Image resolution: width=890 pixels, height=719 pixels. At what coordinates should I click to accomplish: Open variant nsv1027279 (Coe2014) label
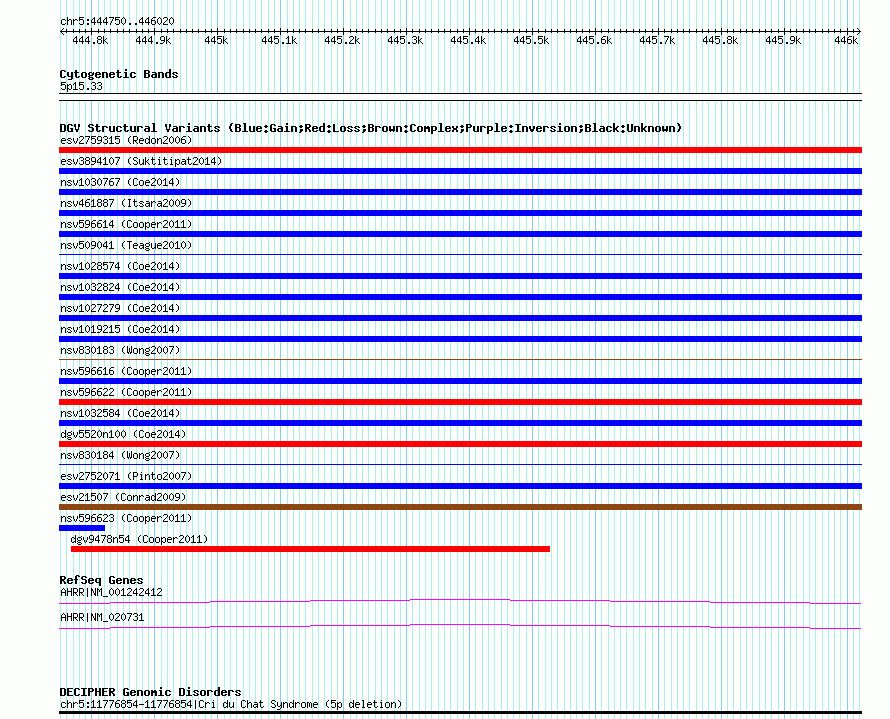coord(120,308)
